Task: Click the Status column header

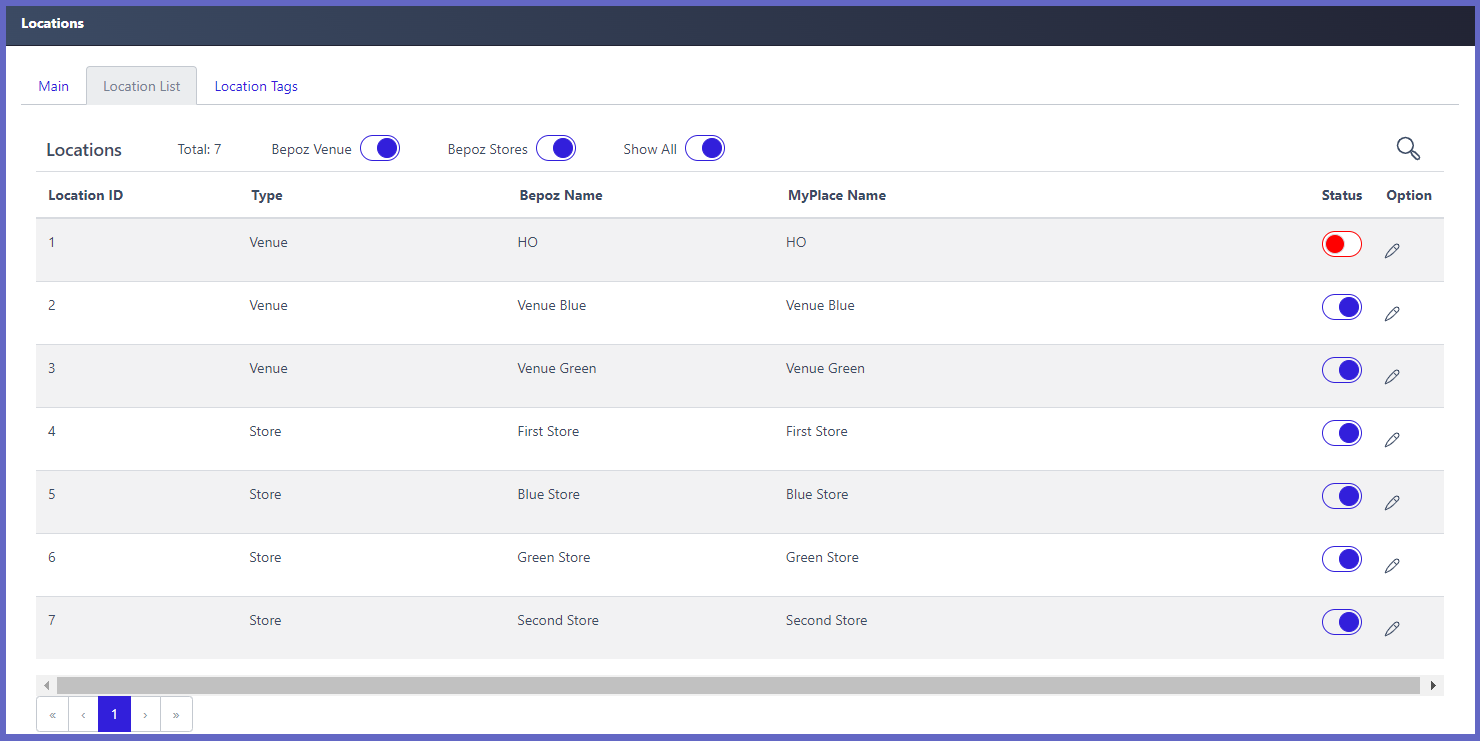Action: point(1342,195)
